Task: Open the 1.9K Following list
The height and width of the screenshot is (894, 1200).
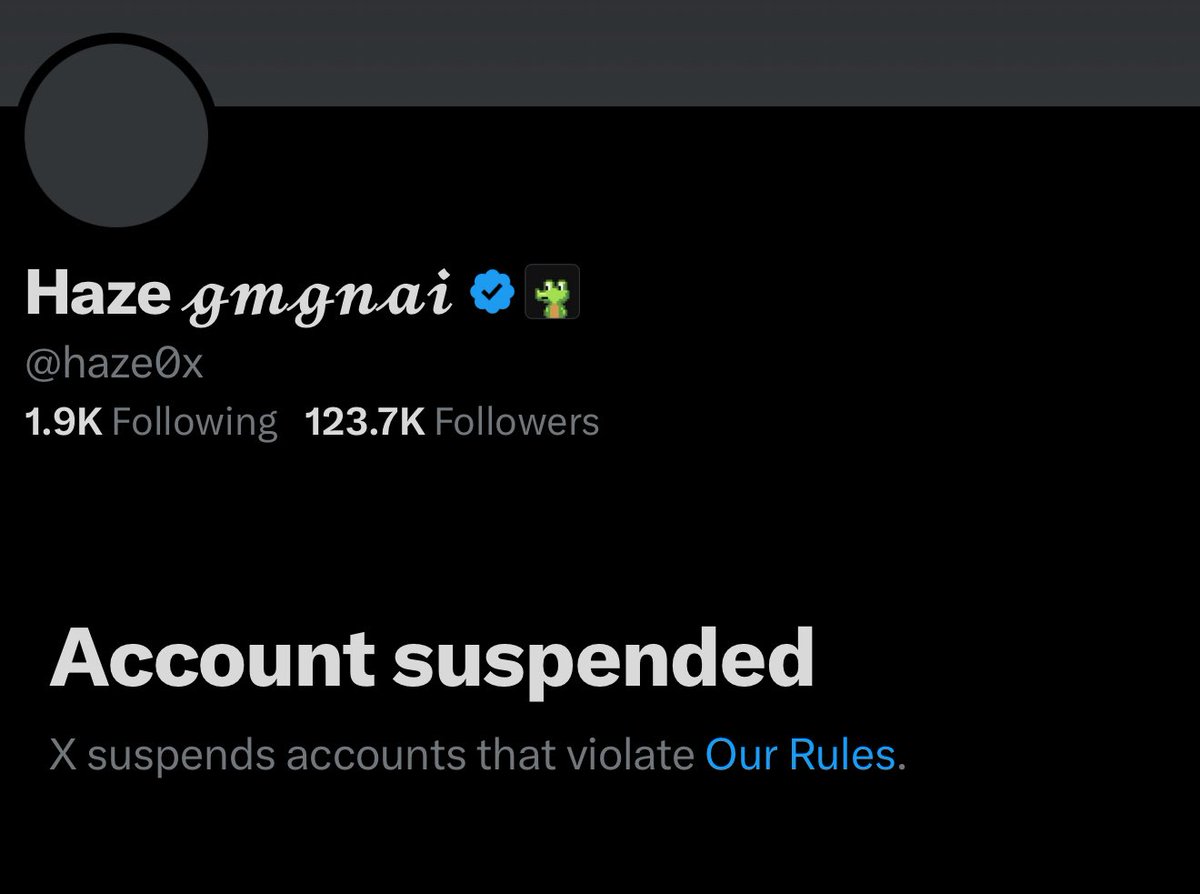Action: coord(151,422)
